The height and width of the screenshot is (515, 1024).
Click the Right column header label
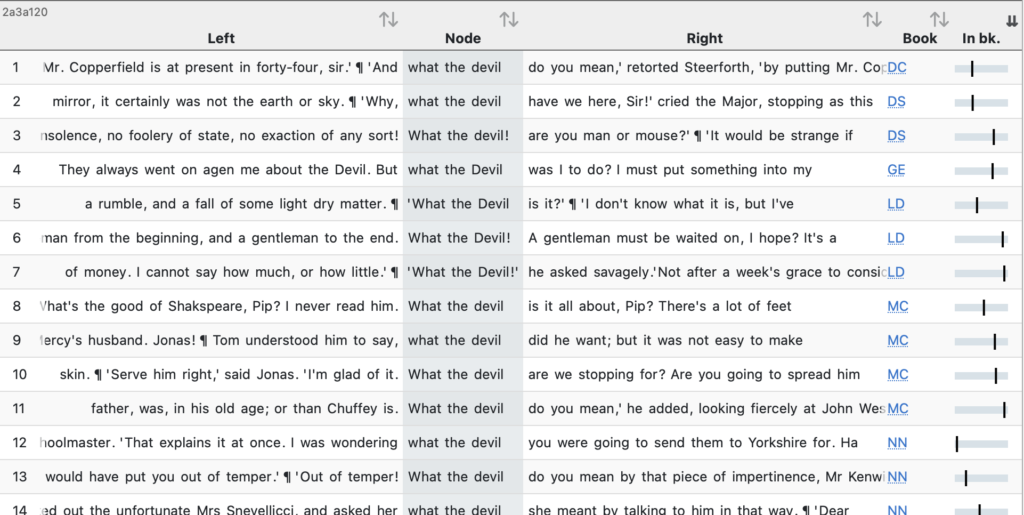pos(704,39)
